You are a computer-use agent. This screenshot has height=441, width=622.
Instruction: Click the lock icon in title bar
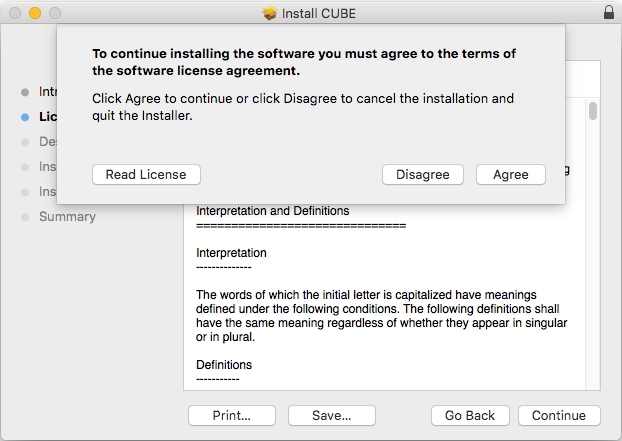pos(609,12)
